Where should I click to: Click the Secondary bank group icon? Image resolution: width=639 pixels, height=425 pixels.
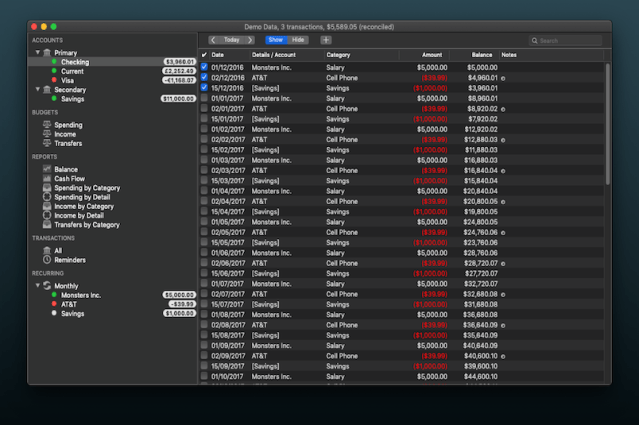(x=47, y=90)
